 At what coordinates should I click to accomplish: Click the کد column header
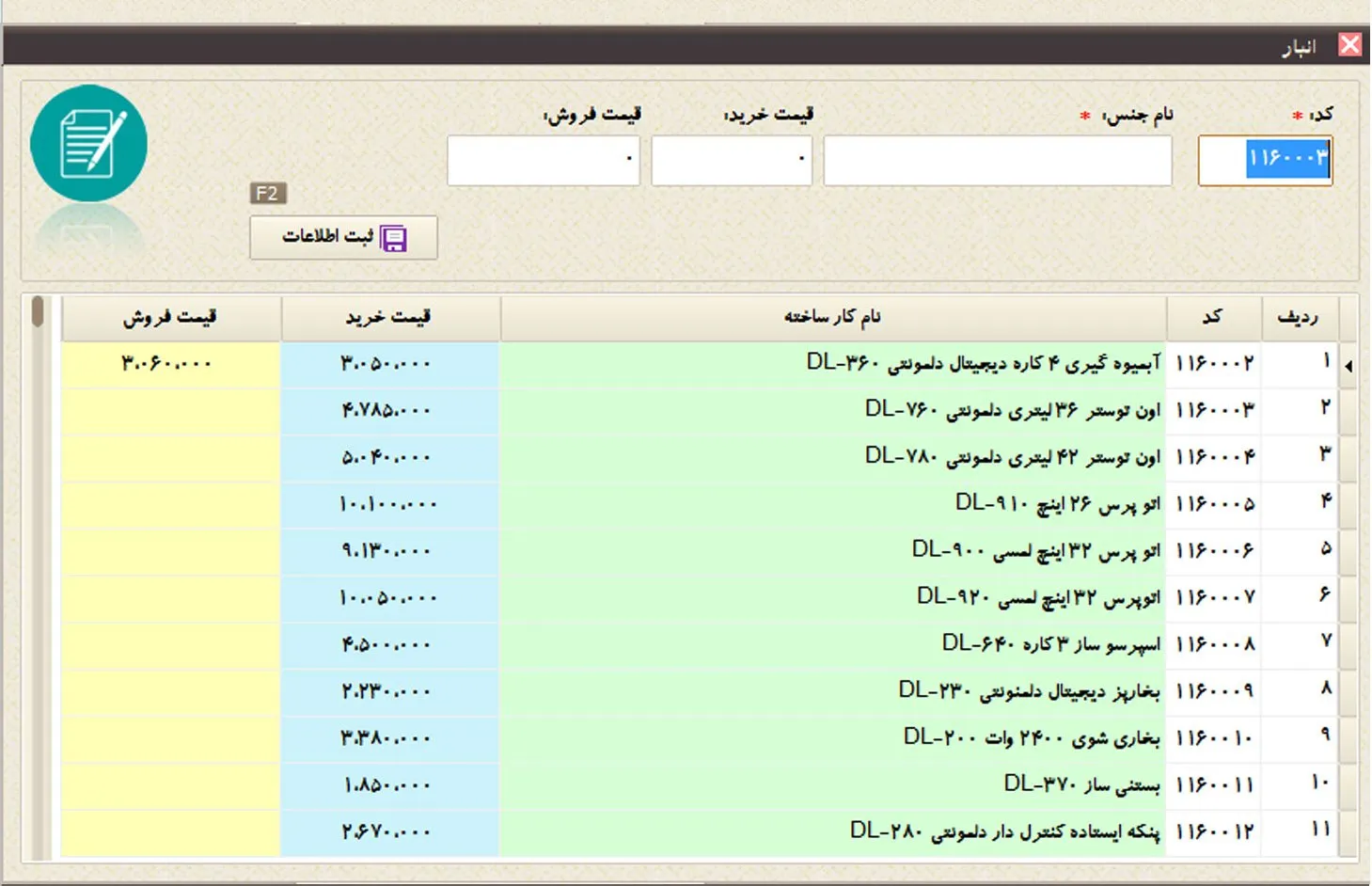(1214, 318)
